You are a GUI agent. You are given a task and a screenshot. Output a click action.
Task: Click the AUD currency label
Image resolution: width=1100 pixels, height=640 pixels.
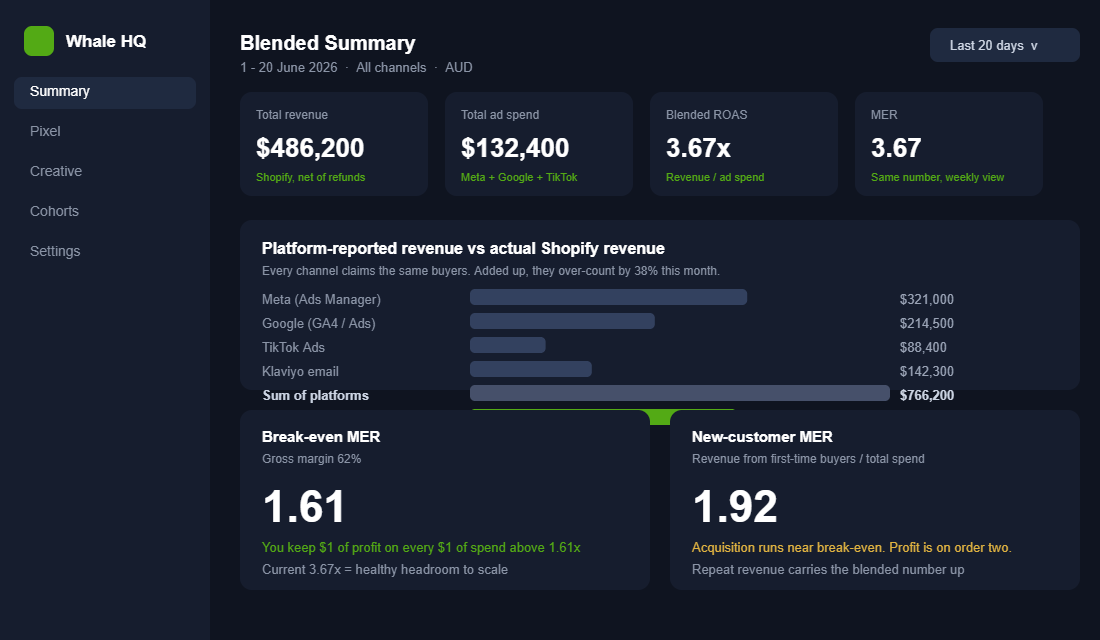click(x=458, y=67)
